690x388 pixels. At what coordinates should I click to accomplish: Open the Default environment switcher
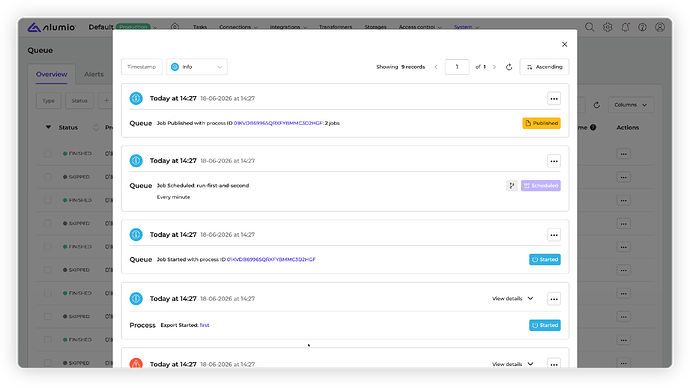[x=123, y=27]
